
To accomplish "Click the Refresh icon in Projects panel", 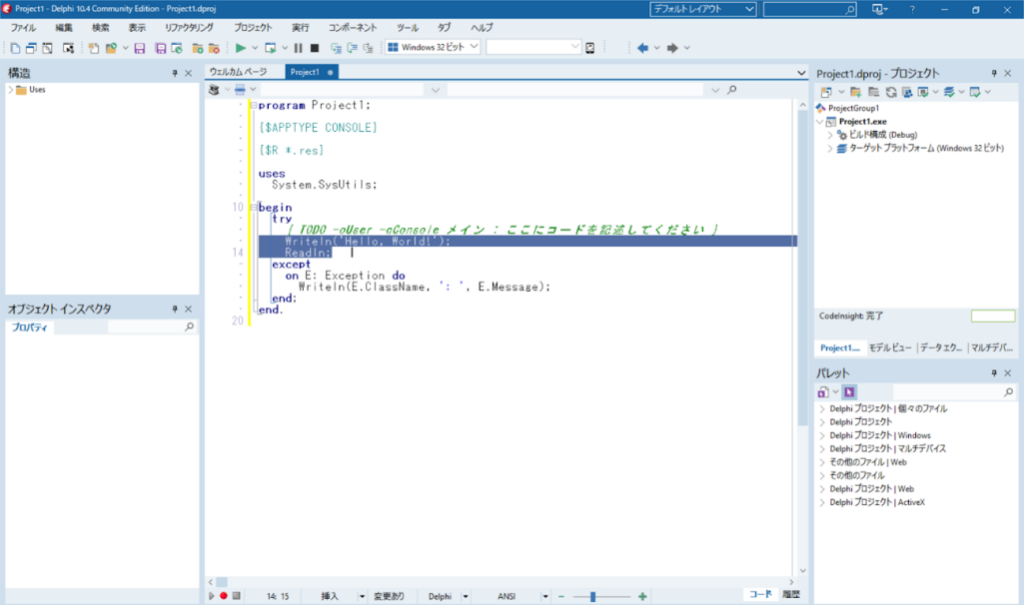I will tap(889, 92).
